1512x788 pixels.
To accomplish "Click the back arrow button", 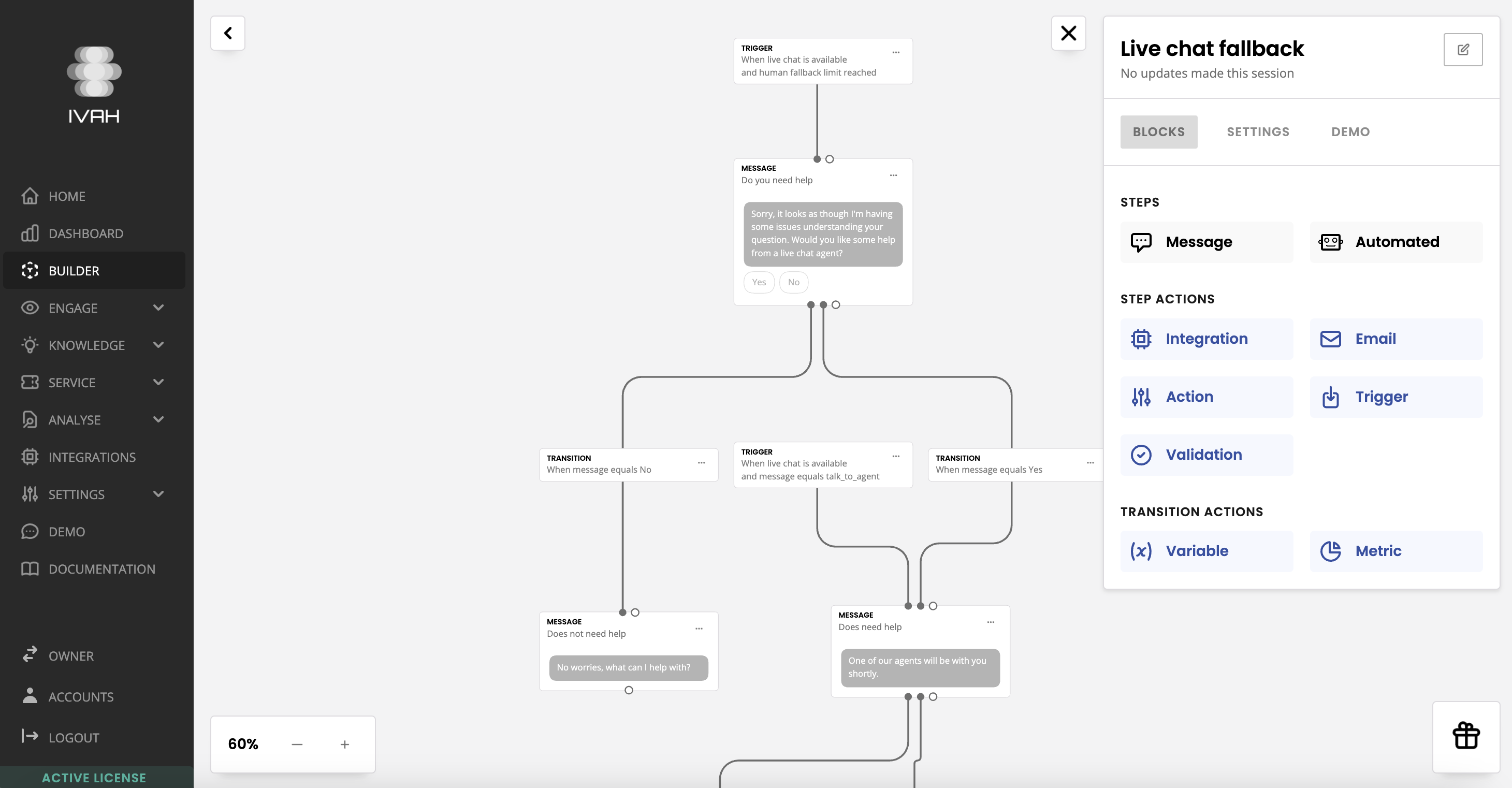I will tap(228, 33).
